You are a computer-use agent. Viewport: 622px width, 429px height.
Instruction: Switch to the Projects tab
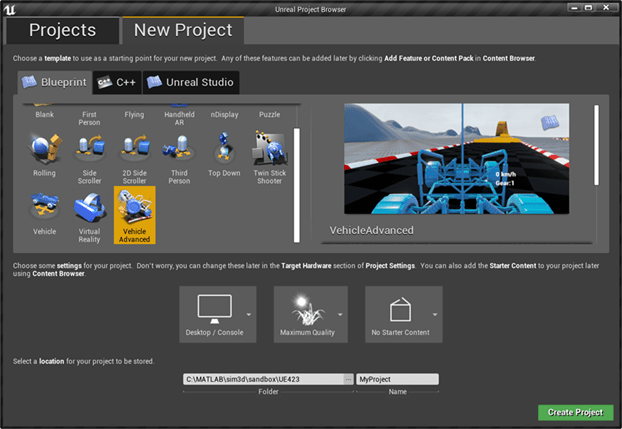[62, 30]
